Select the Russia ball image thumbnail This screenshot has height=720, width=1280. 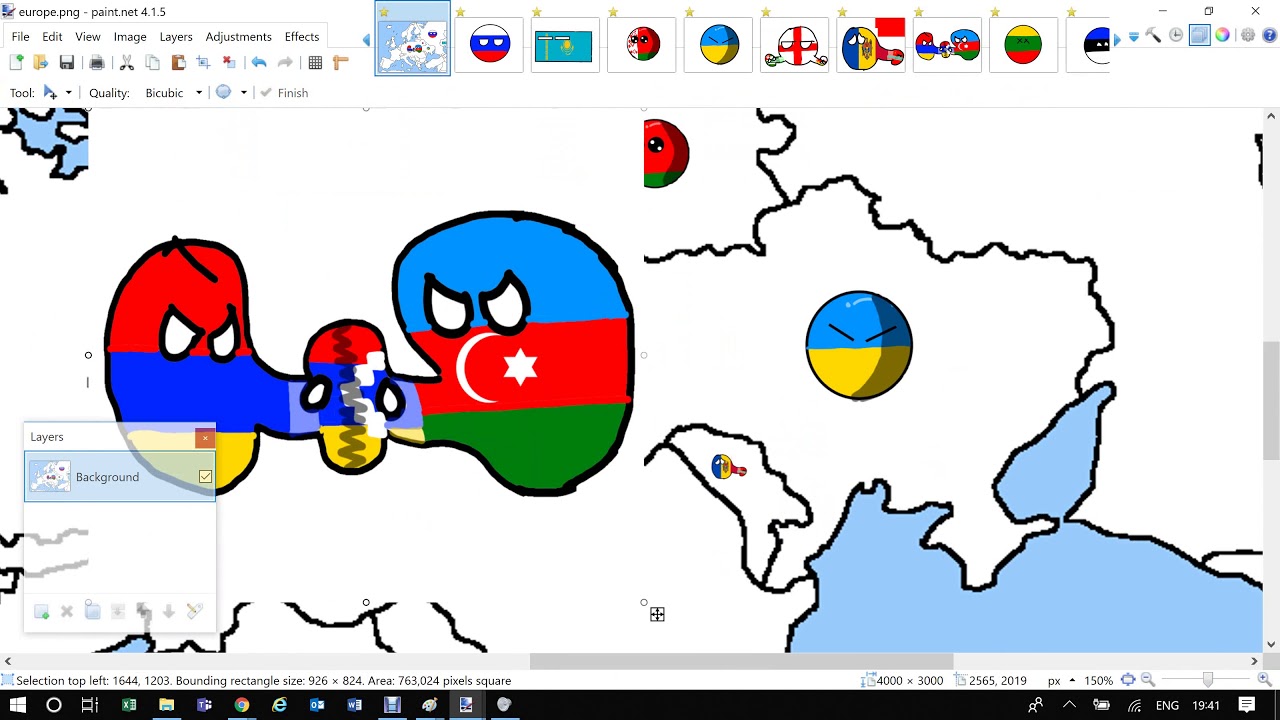point(490,45)
